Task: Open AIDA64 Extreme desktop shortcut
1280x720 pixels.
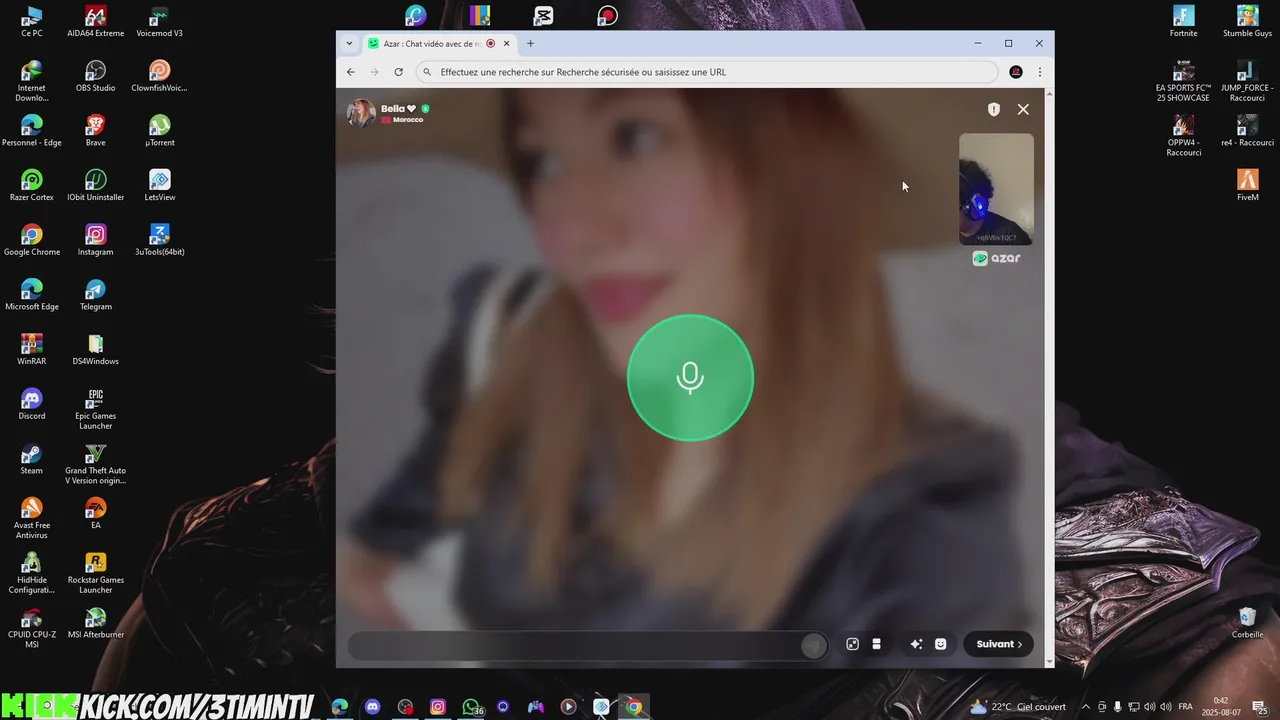Action: (96, 21)
